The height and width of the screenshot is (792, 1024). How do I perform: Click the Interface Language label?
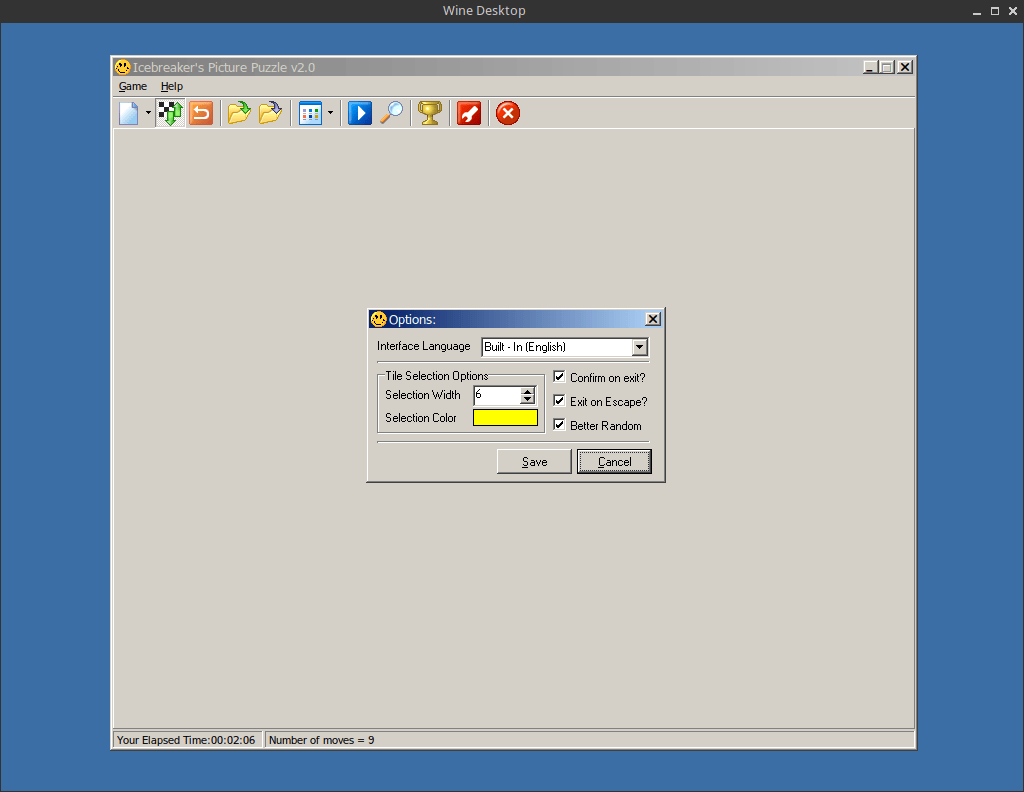point(423,346)
